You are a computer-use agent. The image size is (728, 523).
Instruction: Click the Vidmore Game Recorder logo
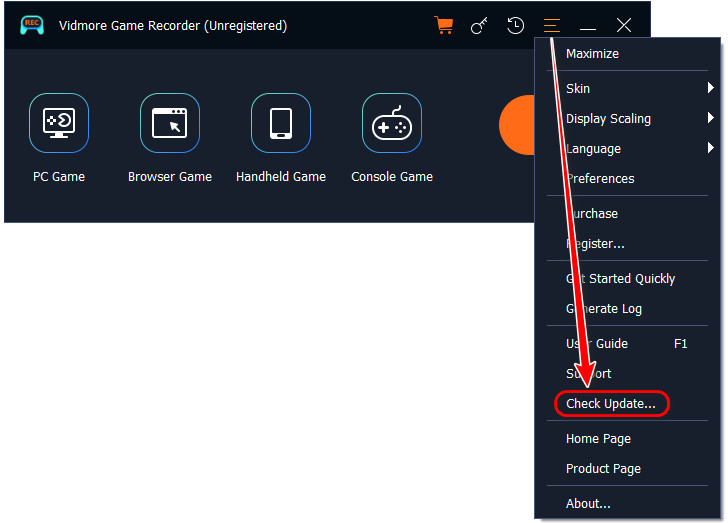[x=33, y=26]
